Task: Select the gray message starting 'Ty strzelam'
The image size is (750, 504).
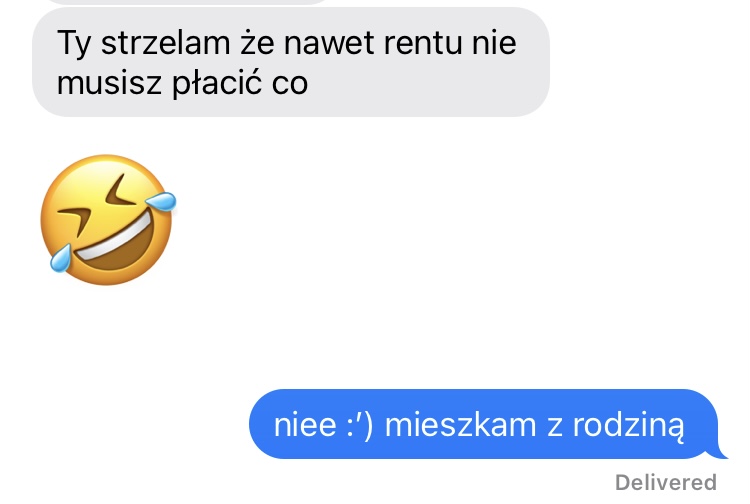Action: tap(291, 62)
